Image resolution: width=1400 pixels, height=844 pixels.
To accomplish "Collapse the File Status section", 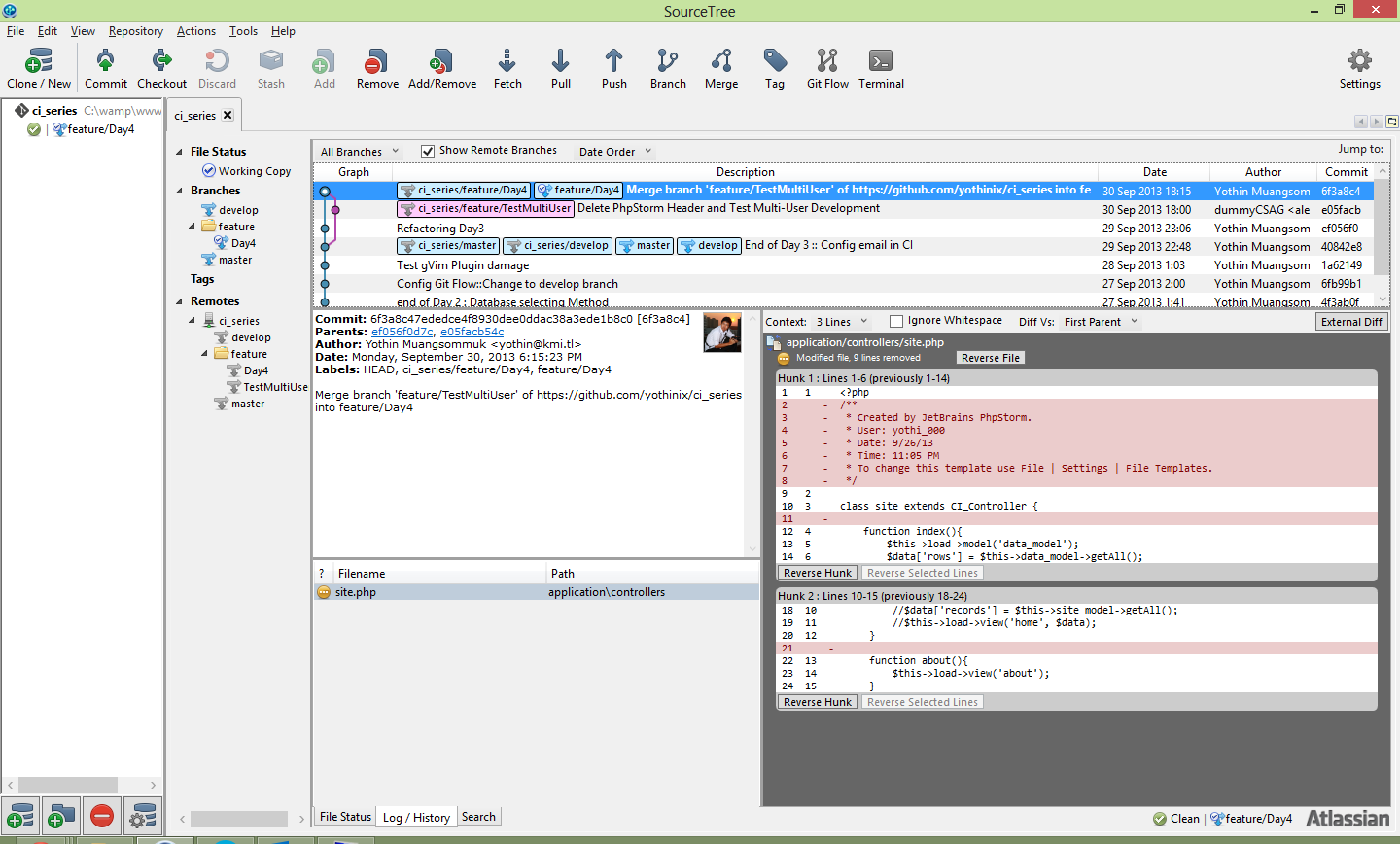I will [180, 152].
